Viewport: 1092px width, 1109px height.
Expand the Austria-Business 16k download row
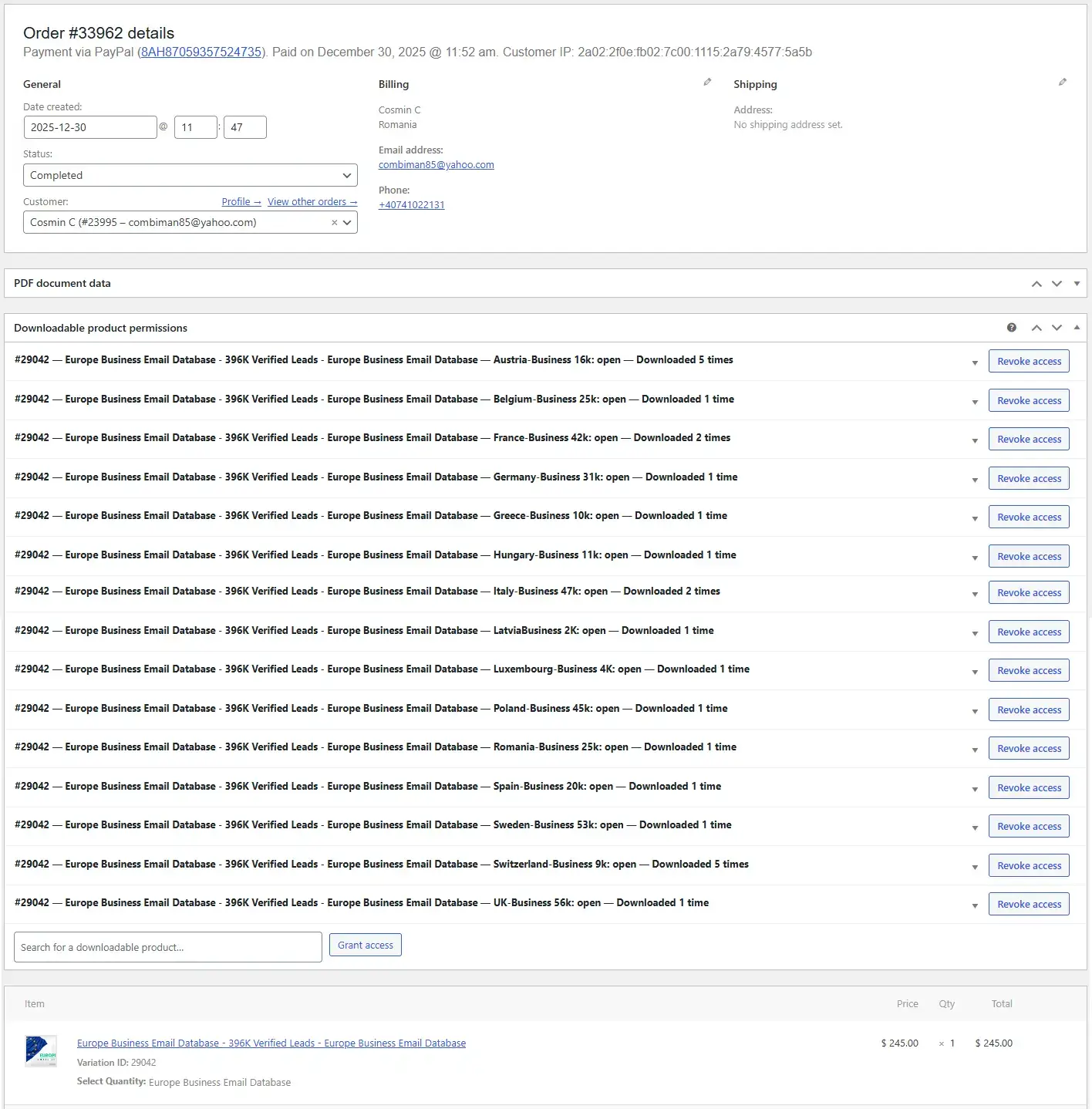[x=975, y=362]
